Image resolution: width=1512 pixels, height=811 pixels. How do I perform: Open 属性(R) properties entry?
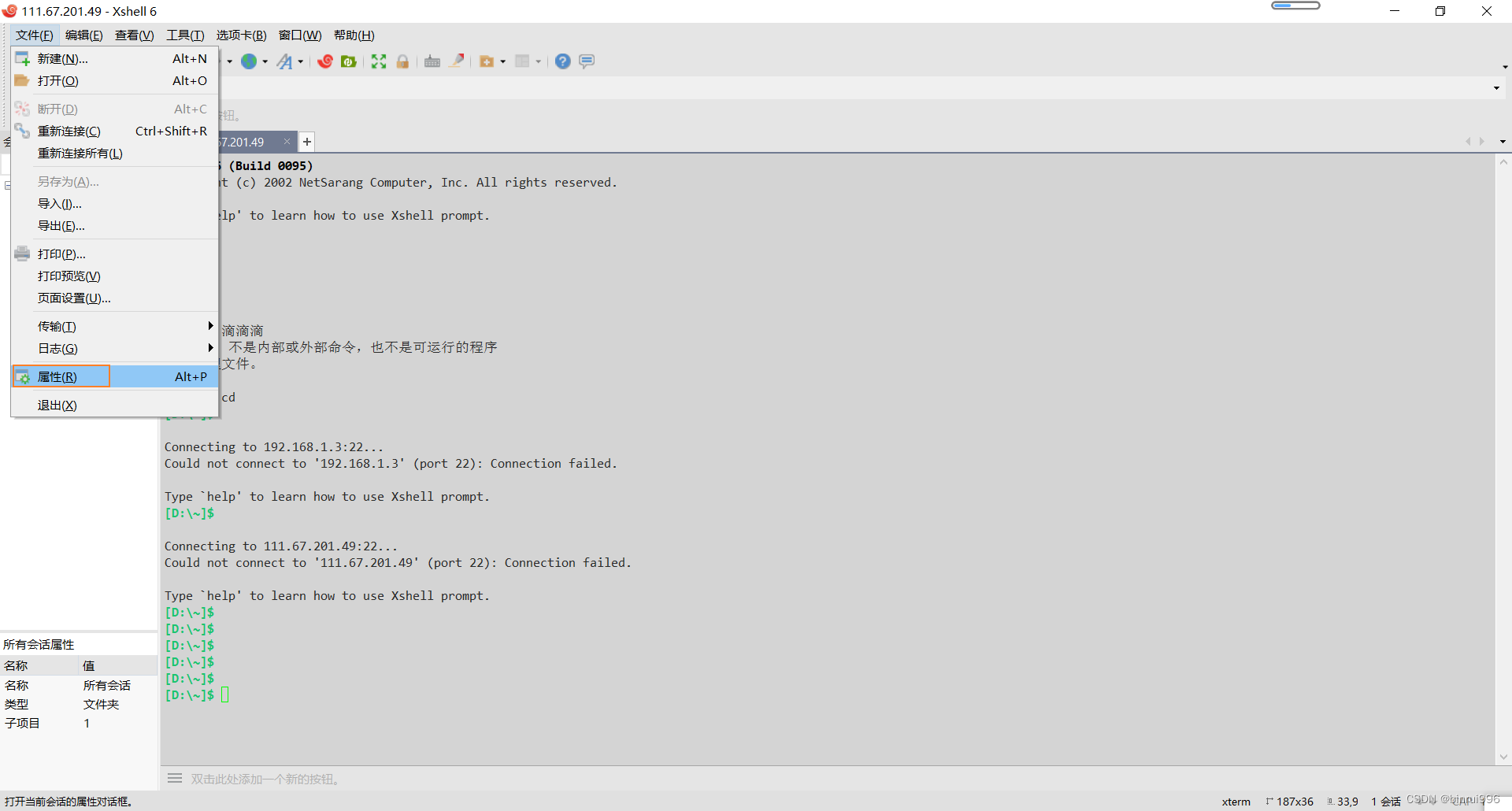pos(115,376)
